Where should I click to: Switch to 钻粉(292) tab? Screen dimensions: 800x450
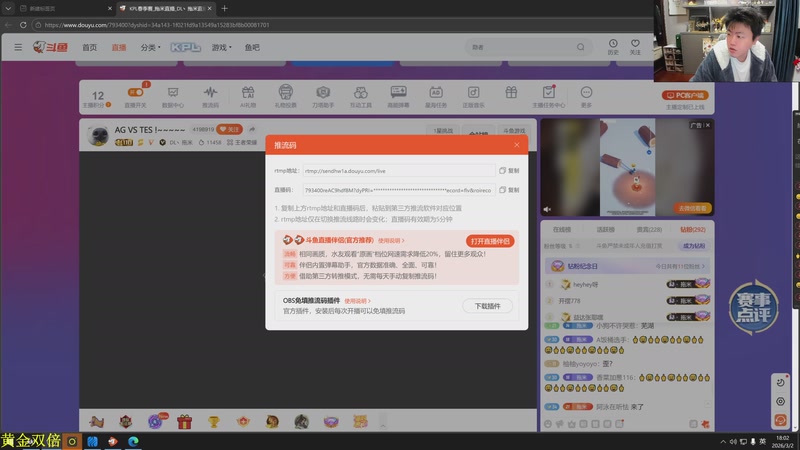click(x=693, y=230)
